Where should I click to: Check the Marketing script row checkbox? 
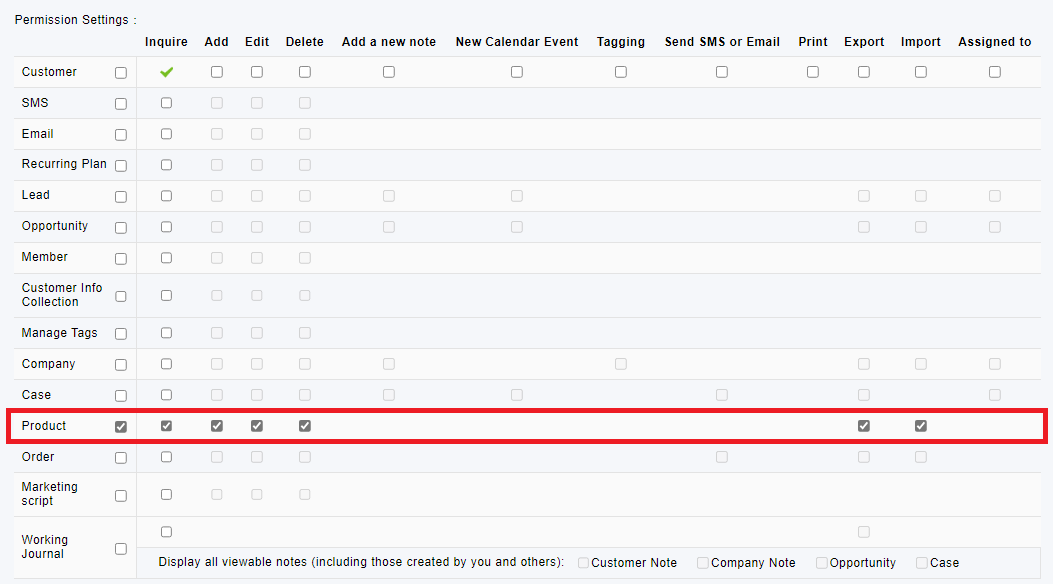coord(121,495)
